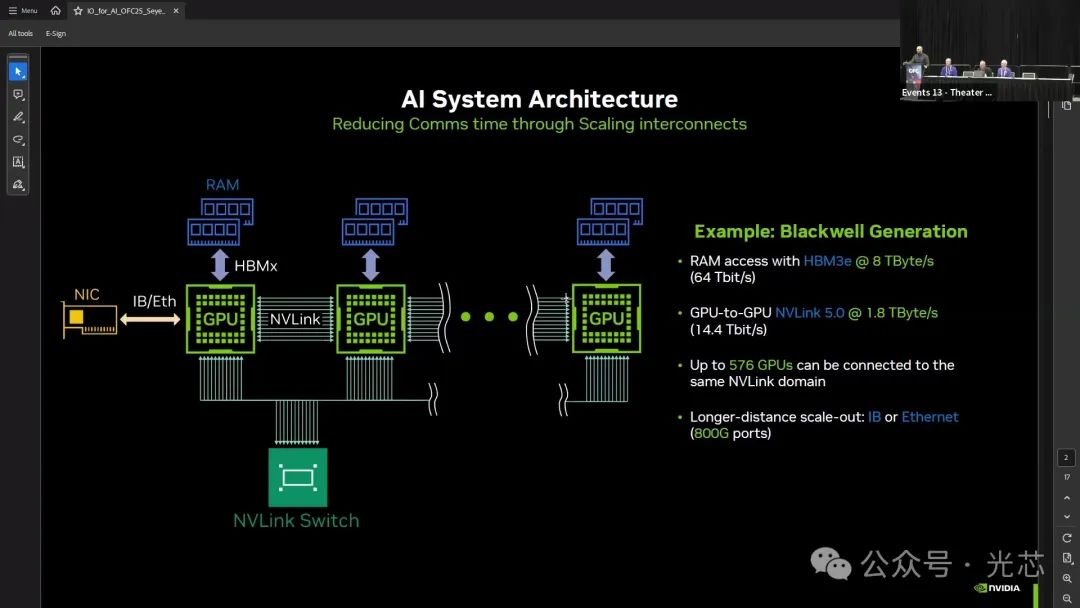Zoom out of the document

[x=1066, y=598]
